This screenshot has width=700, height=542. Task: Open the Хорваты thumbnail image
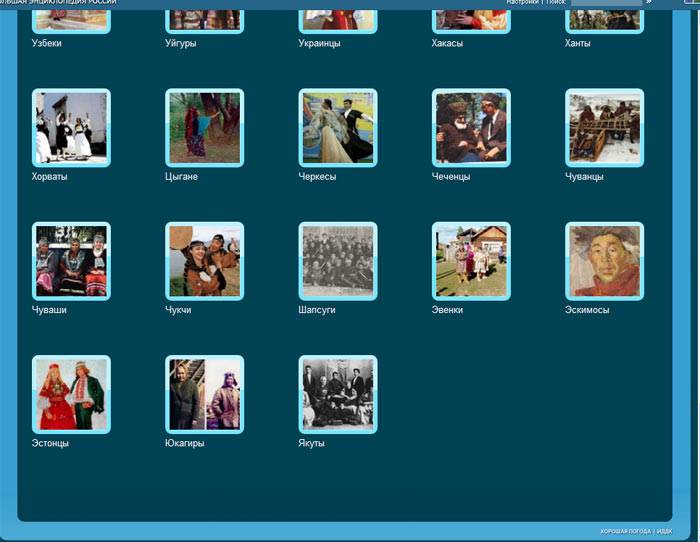[71, 128]
